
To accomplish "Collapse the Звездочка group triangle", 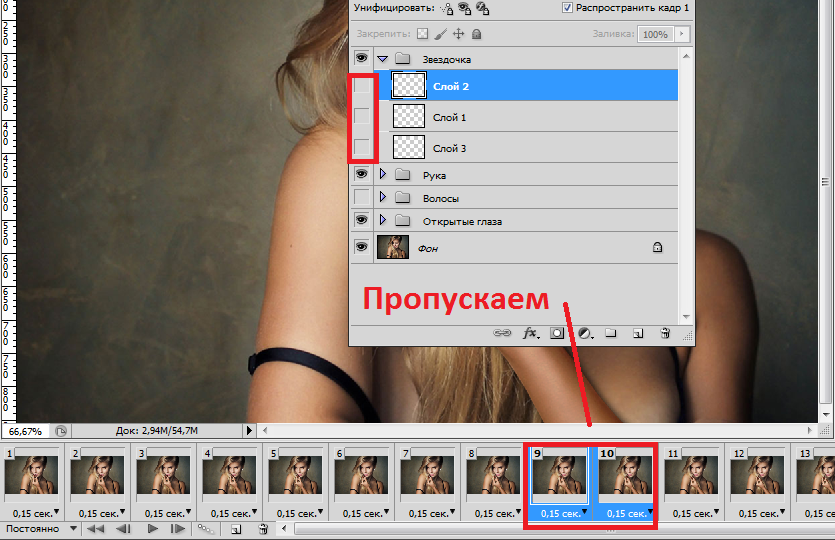I will [x=382, y=59].
